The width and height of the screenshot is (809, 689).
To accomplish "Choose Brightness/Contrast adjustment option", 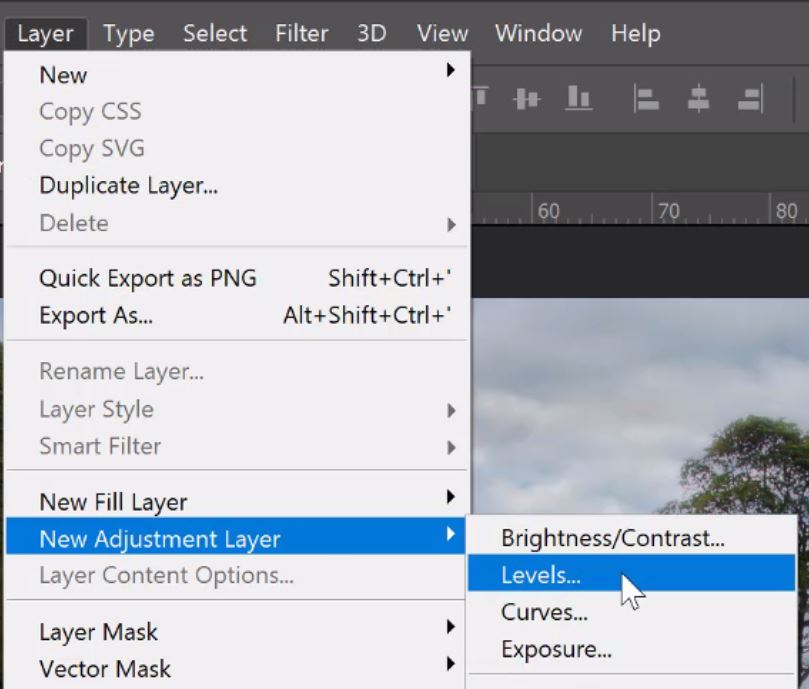I will (x=612, y=539).
